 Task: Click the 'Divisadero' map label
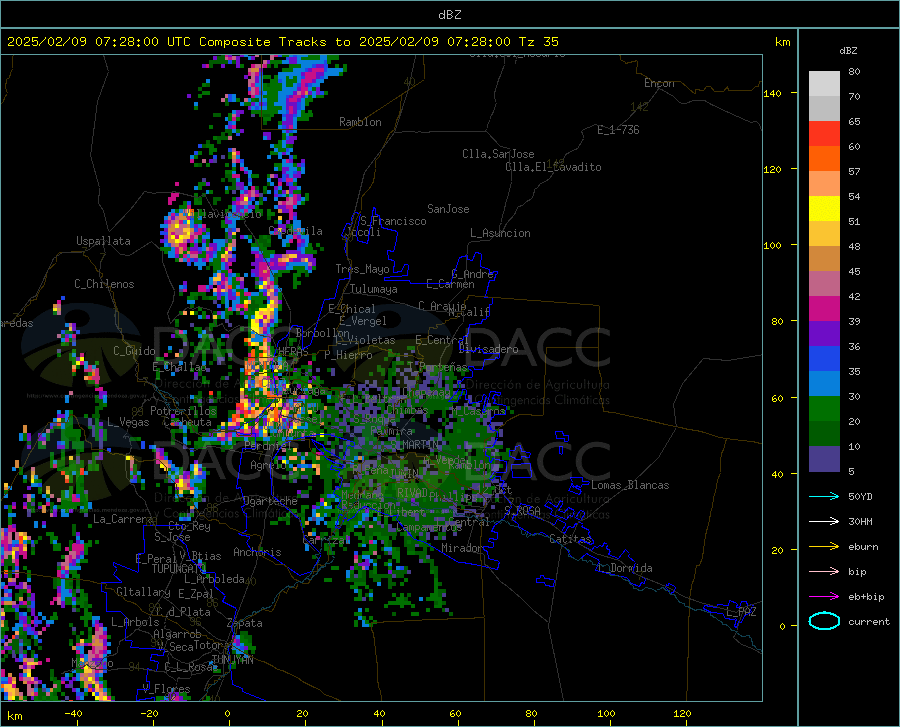[488, 349]
